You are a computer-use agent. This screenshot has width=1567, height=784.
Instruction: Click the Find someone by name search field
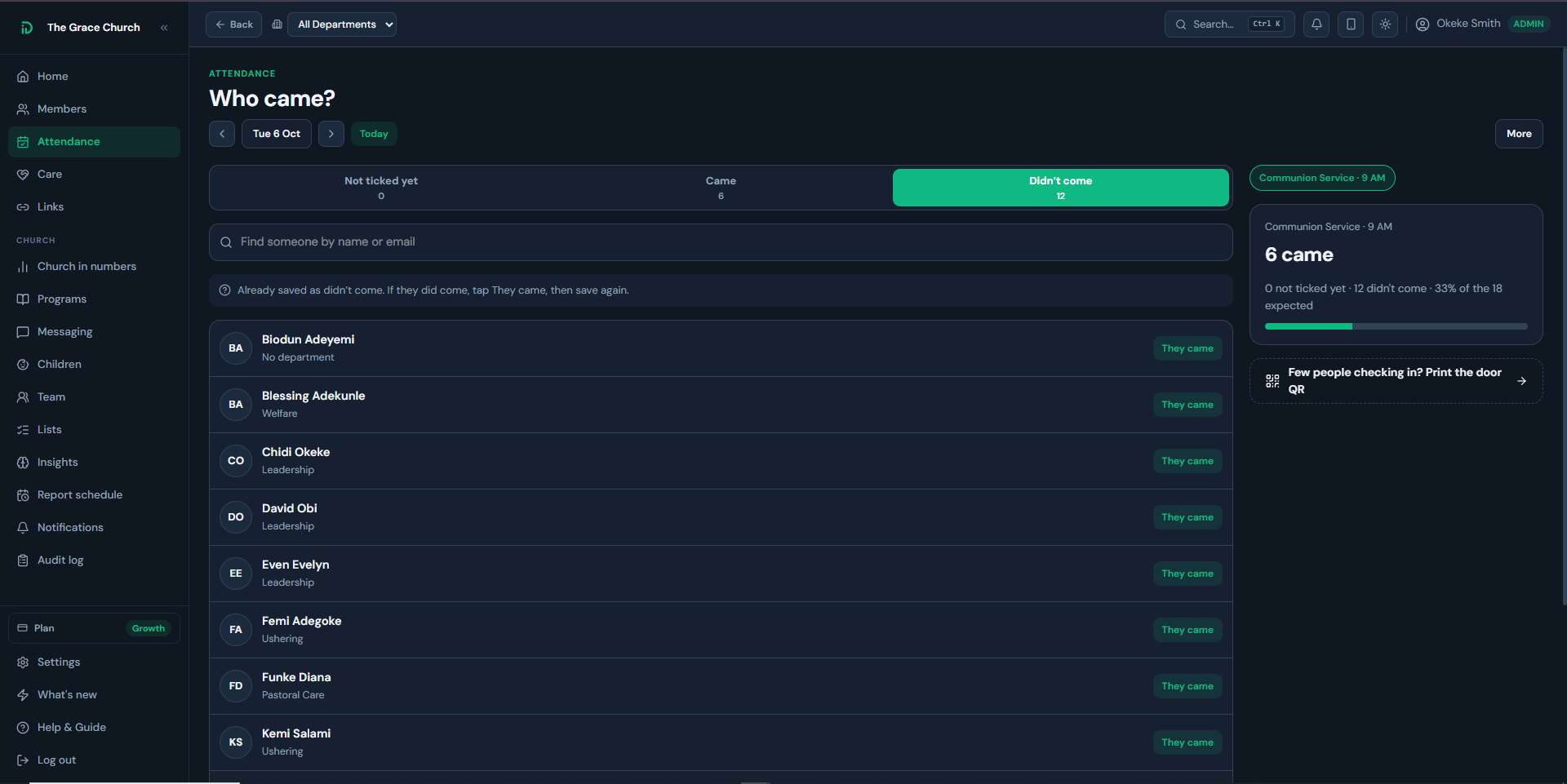721,242
